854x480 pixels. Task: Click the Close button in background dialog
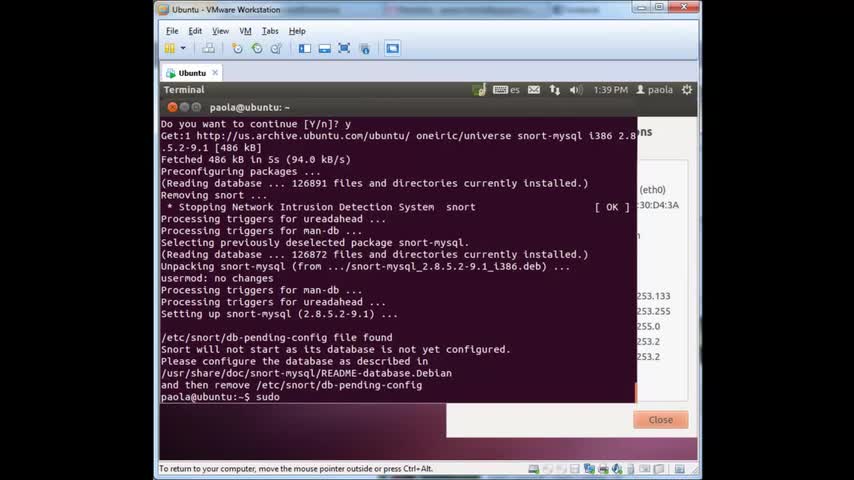click(x=661, y=420)
